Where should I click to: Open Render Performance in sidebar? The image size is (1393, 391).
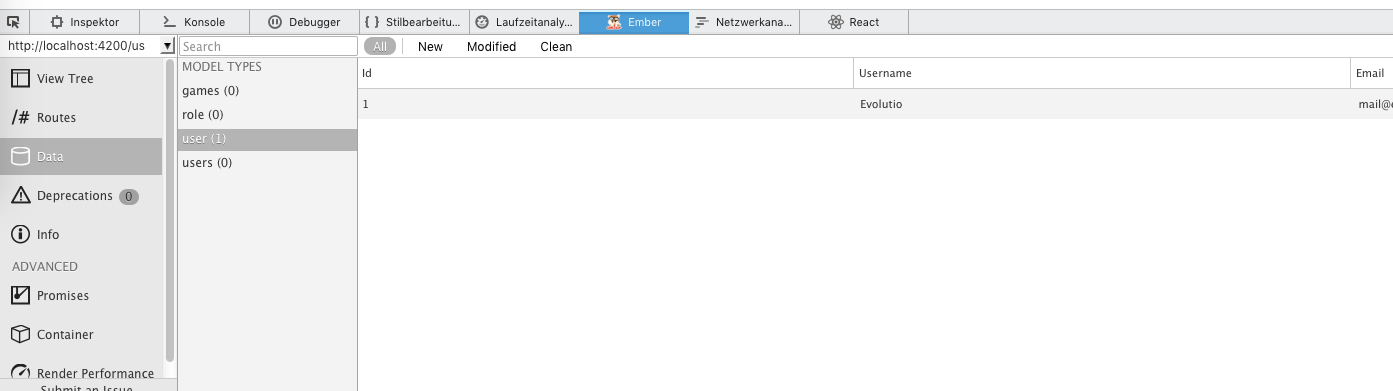pyautogui.click(x=81, y=373)
